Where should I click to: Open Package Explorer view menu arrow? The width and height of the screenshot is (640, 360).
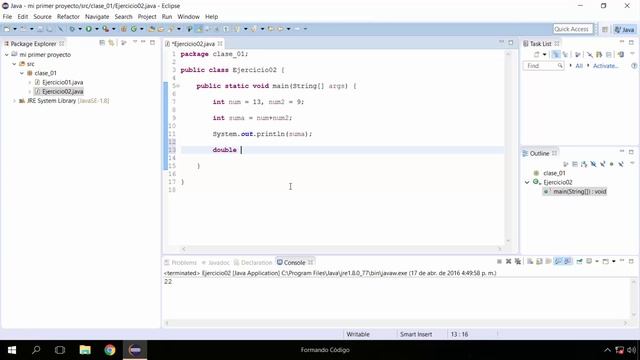pos(135,42)
